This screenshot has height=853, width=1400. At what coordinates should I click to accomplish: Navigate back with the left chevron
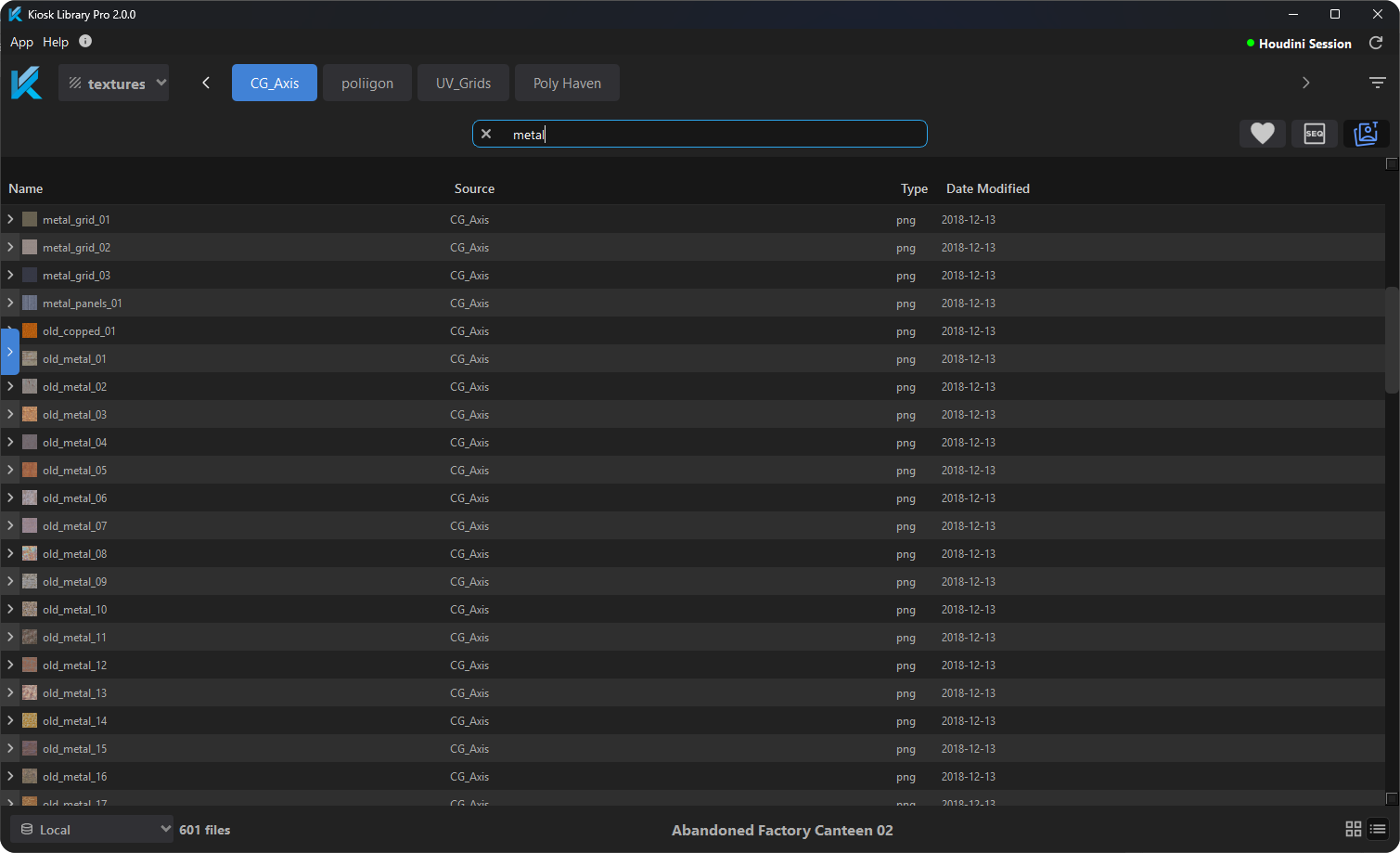(x=205, y=82)
